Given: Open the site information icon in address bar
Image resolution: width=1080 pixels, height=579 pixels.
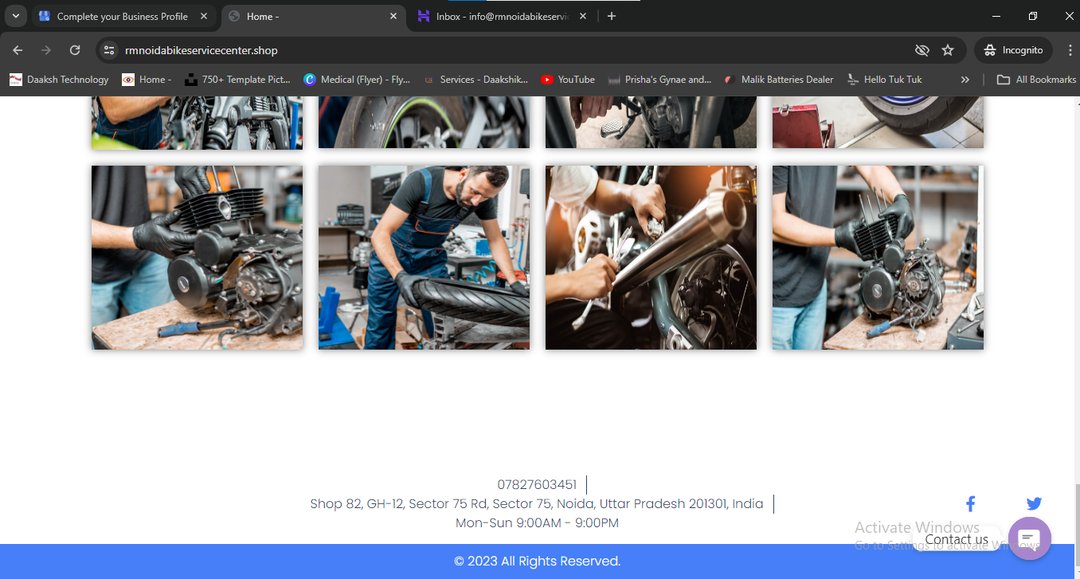Looking at the screenshot, I should coord(110,50).
